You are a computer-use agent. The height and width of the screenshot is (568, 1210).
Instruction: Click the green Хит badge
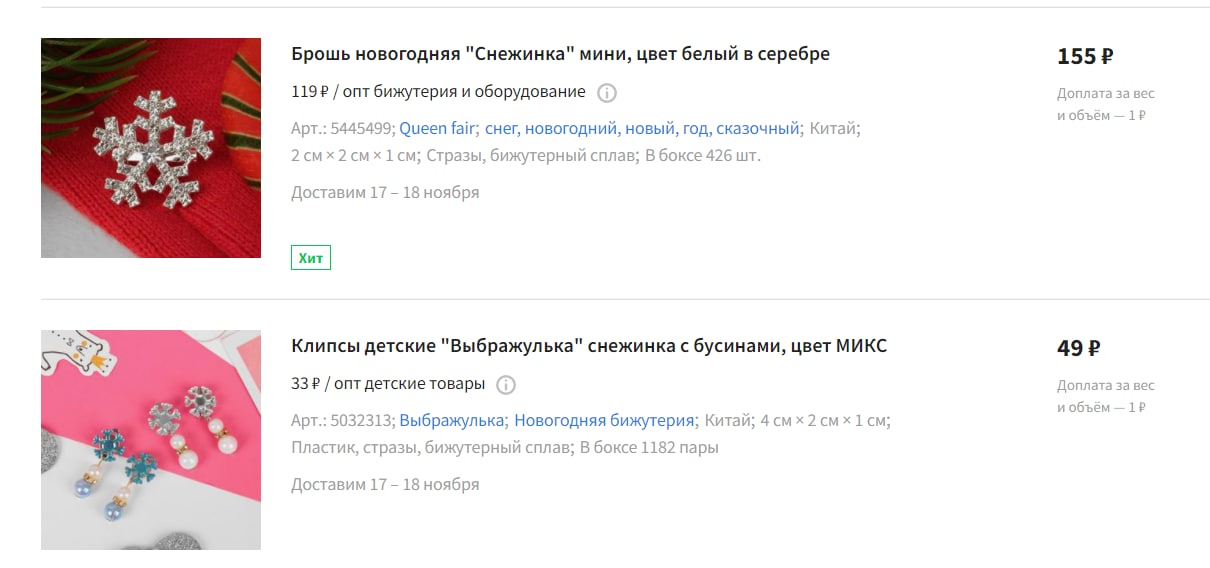[311, 258]
